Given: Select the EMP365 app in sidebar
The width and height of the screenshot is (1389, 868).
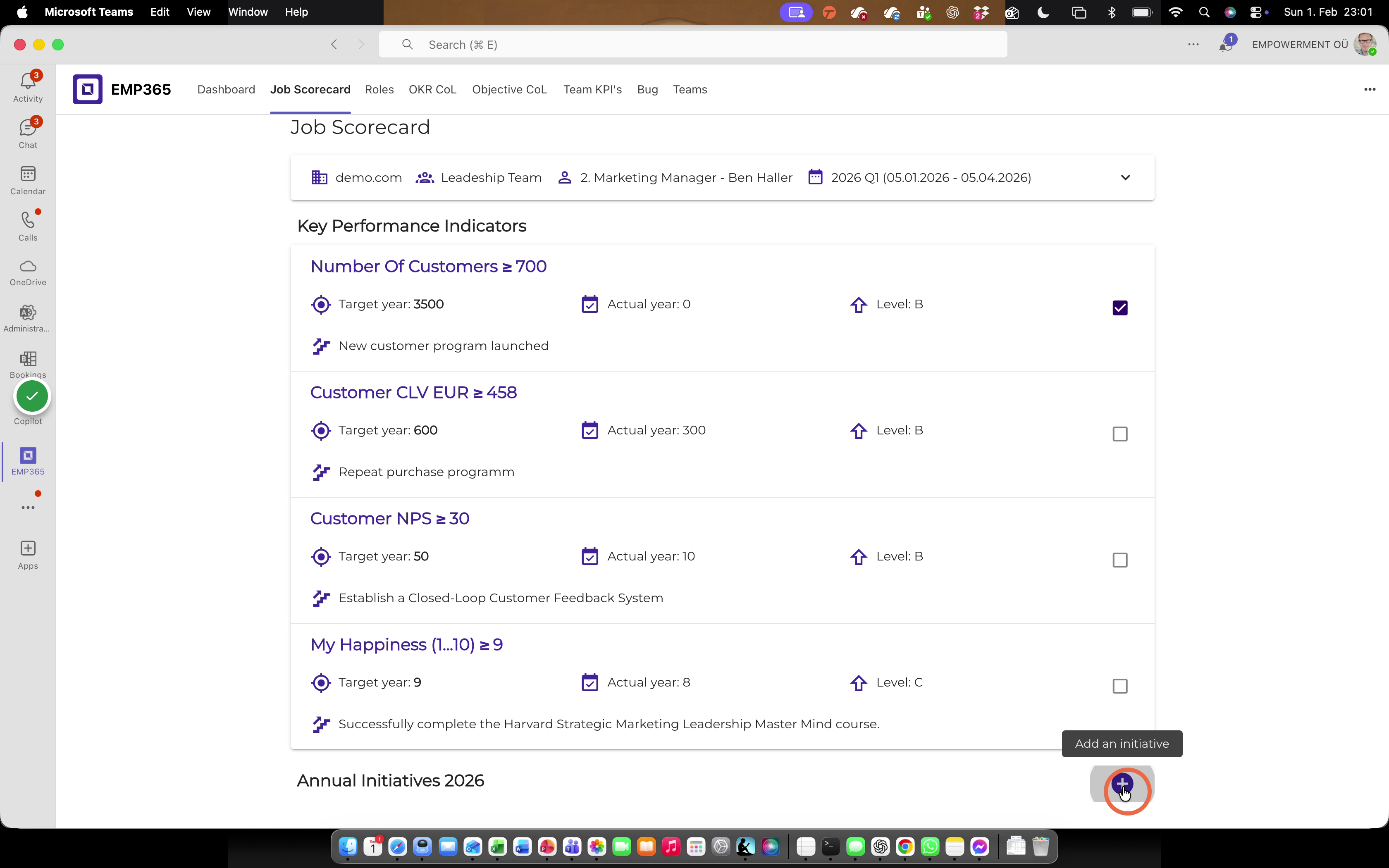Looking at the screenshot, I should click(x=28, y=461).
